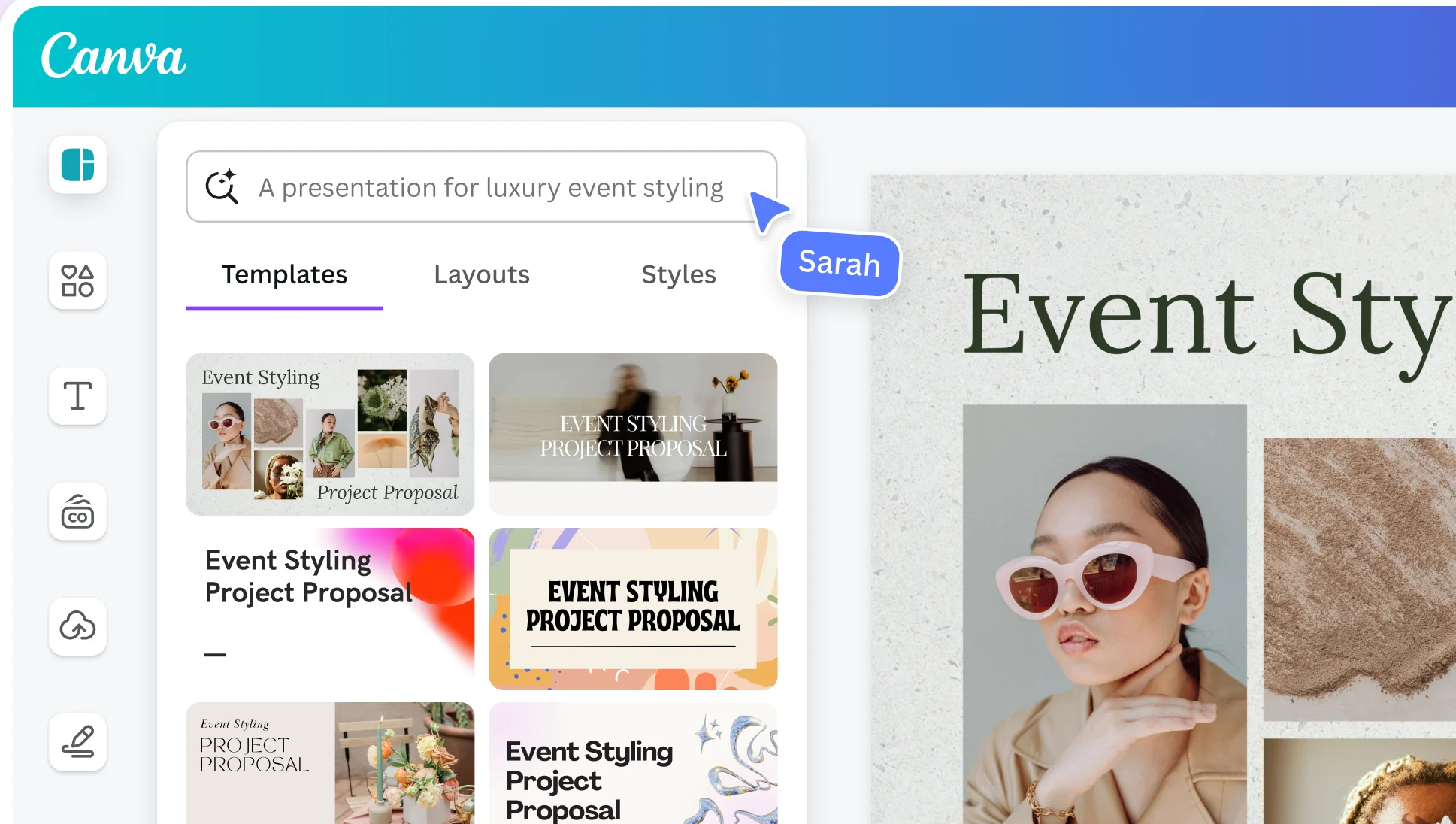Open the Brand hub sidebar icon
This screenshot has height=824, width=1456.
coord(77,511)
